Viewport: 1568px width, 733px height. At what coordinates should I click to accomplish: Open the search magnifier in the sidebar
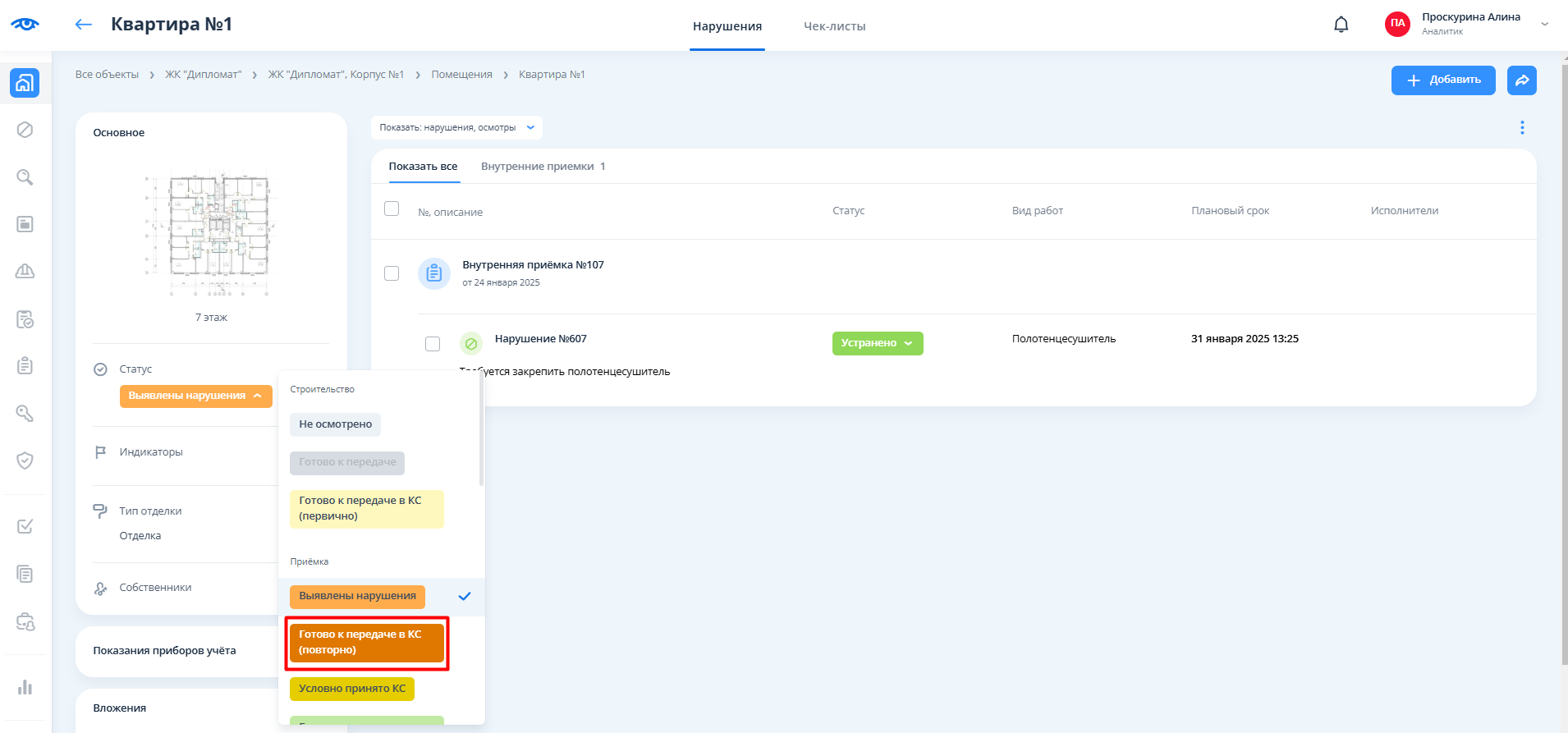pos(25,177)
